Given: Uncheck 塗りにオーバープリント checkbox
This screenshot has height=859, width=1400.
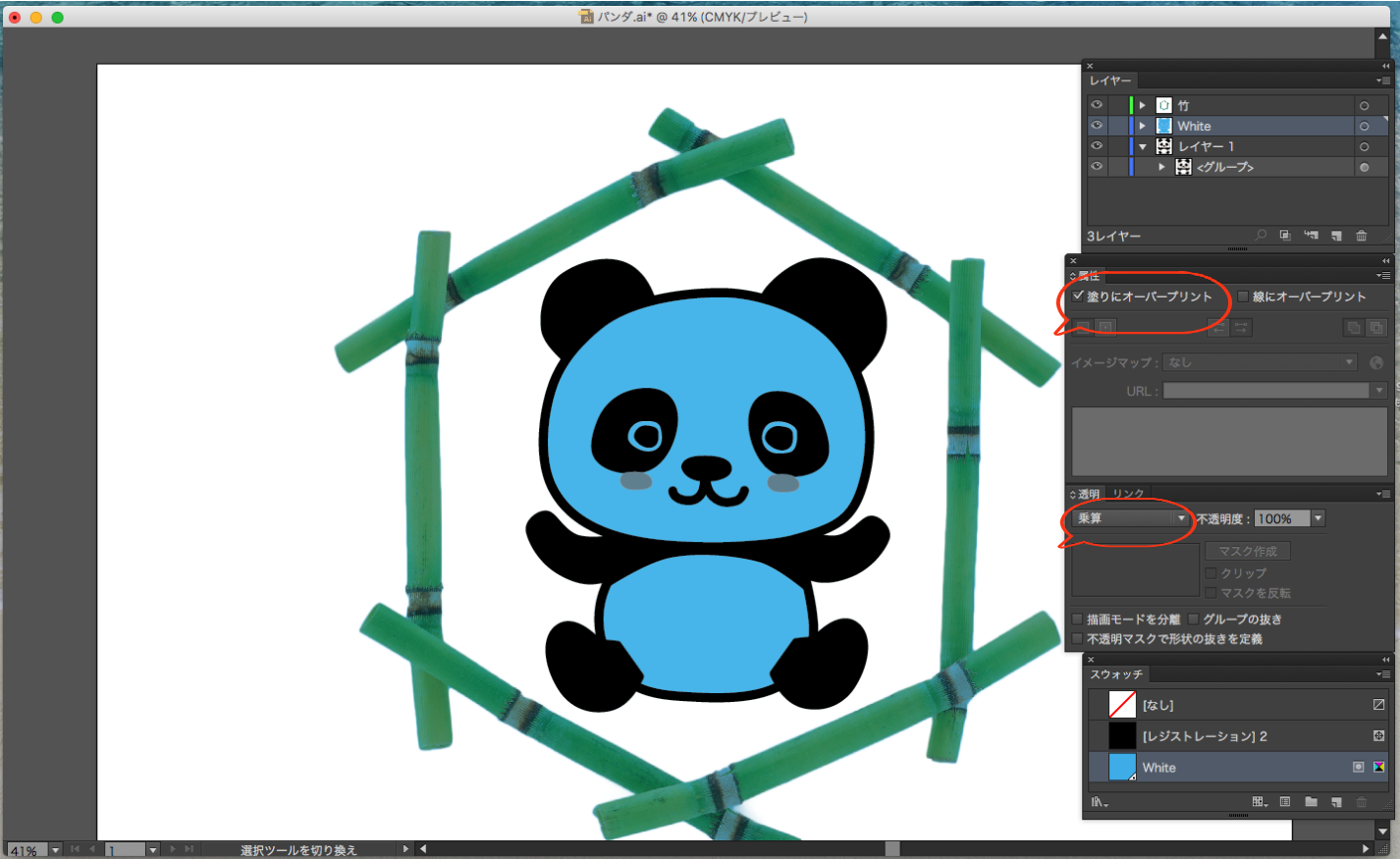Looking at the screenshot, I should [1078, 296].
